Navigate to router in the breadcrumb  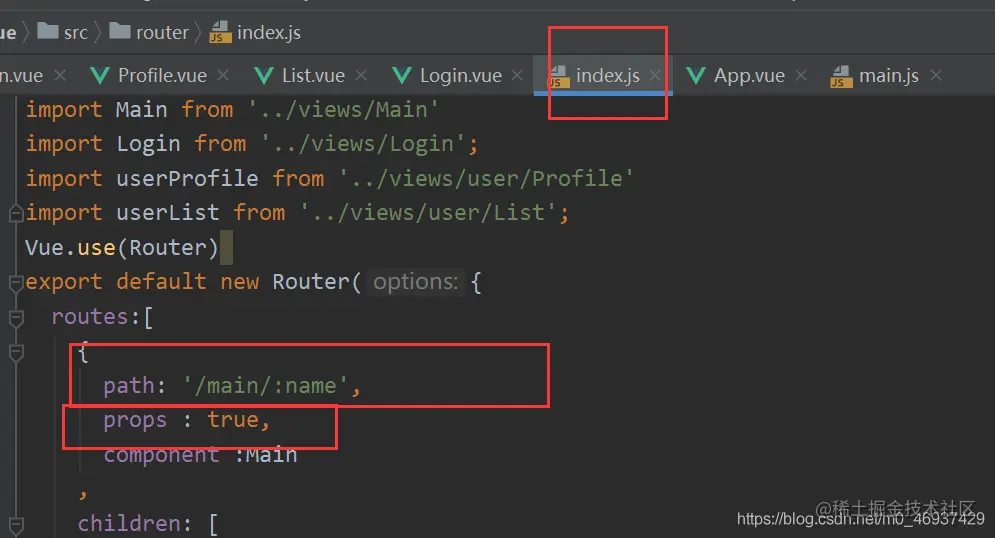[162, 32]
